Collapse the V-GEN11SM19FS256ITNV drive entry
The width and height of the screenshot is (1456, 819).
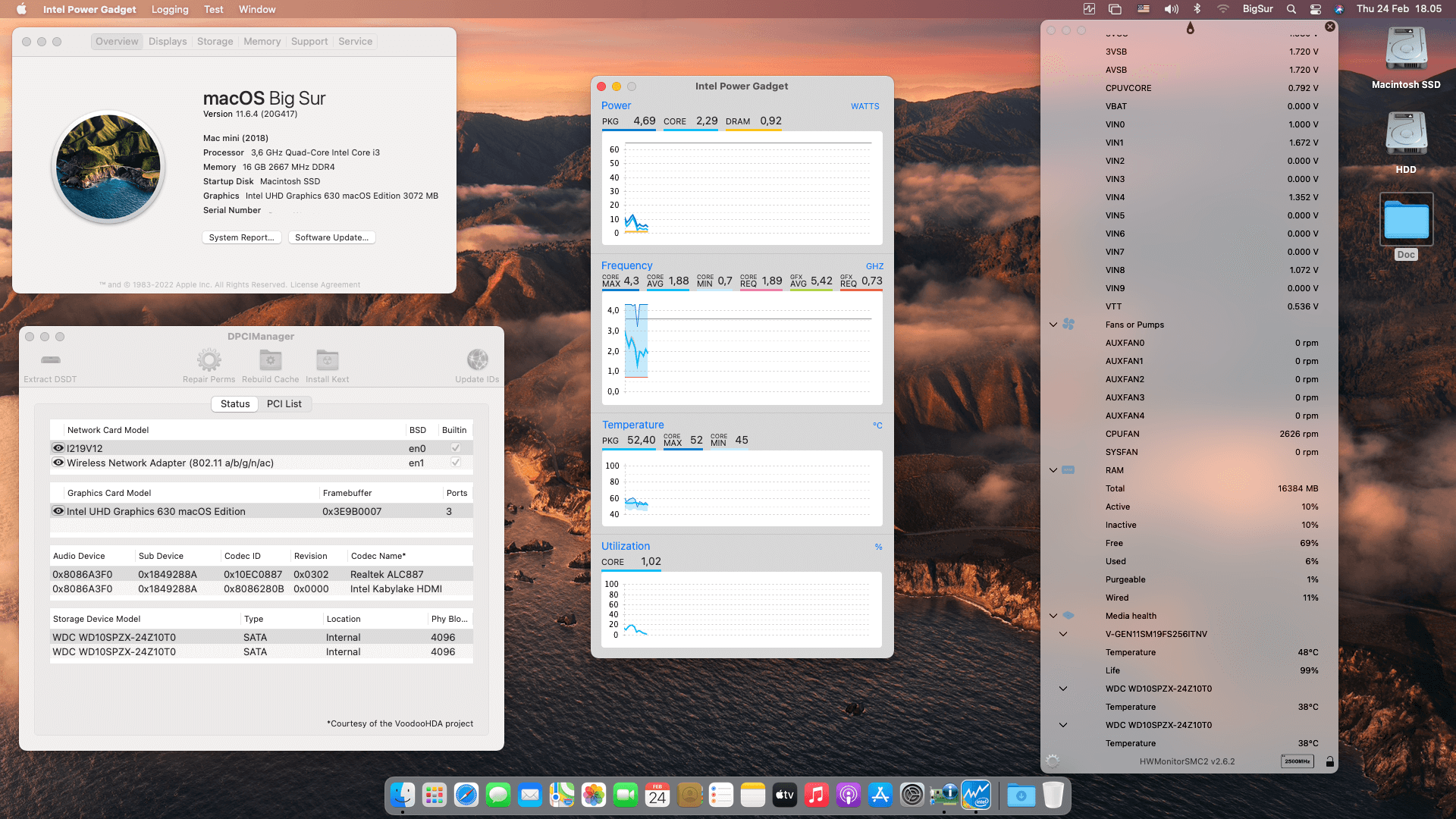click(x=1063, y=634)
